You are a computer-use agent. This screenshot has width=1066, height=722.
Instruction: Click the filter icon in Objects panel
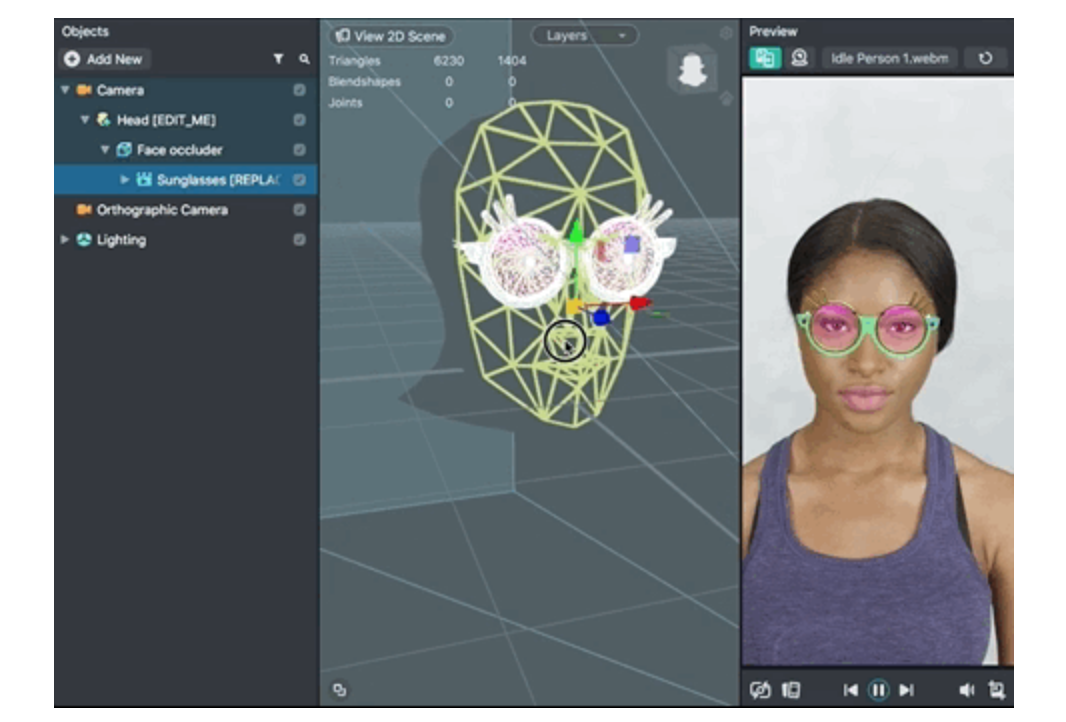pyautogui.click(x=279, y=60)
